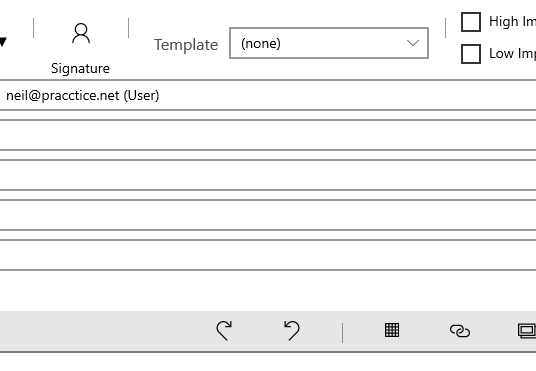Click the High Importance label text
This screenshot has height=371, width=536.
pyautogui.click(x=512, y=22)
